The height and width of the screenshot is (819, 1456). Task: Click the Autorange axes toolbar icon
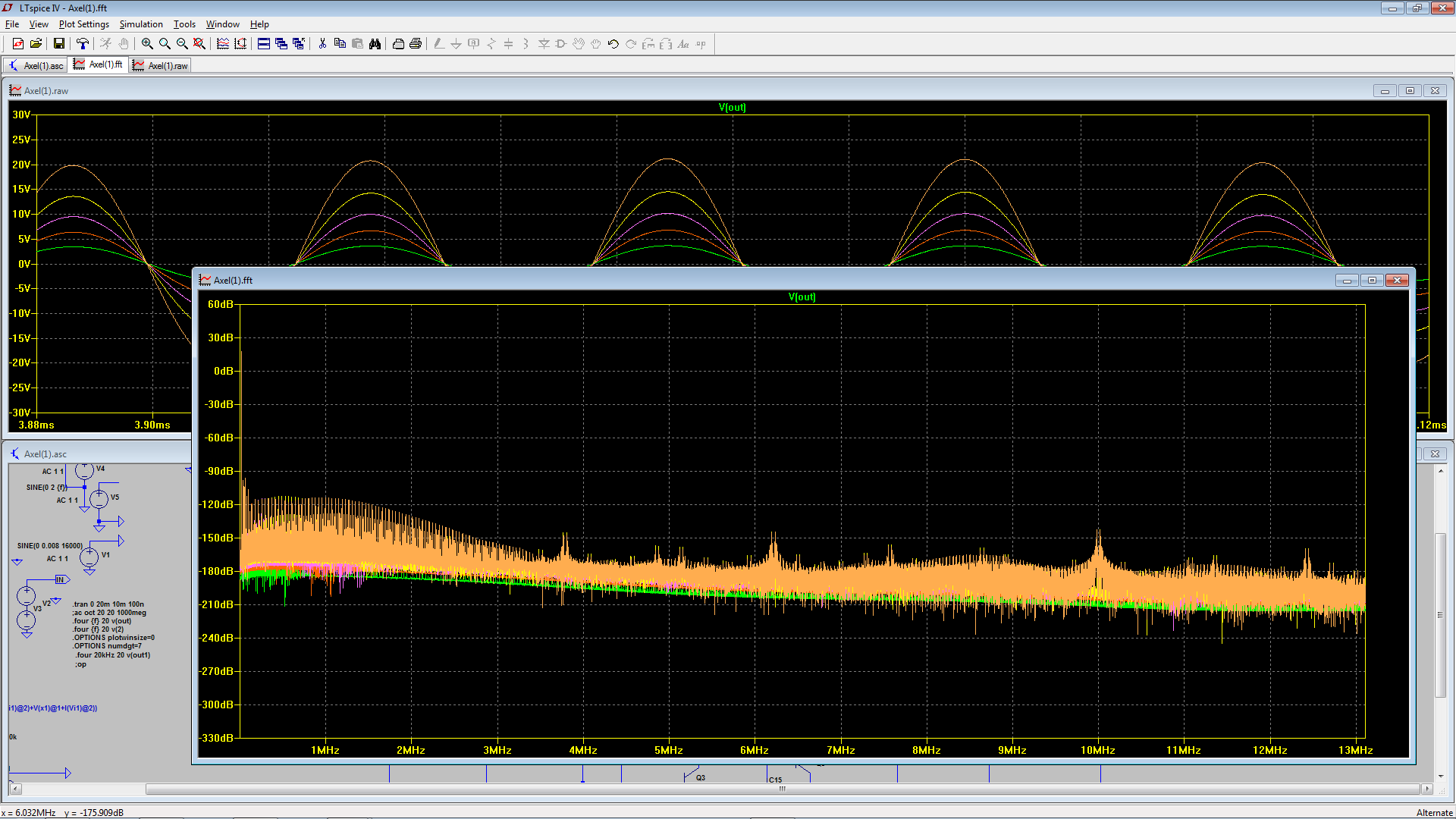point(240,44)
